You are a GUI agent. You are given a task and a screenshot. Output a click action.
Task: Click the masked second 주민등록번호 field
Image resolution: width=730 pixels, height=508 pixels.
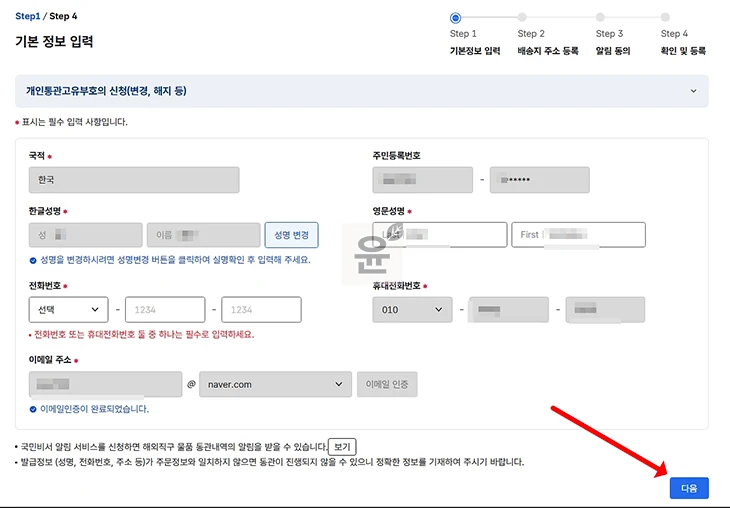point(540,180)
